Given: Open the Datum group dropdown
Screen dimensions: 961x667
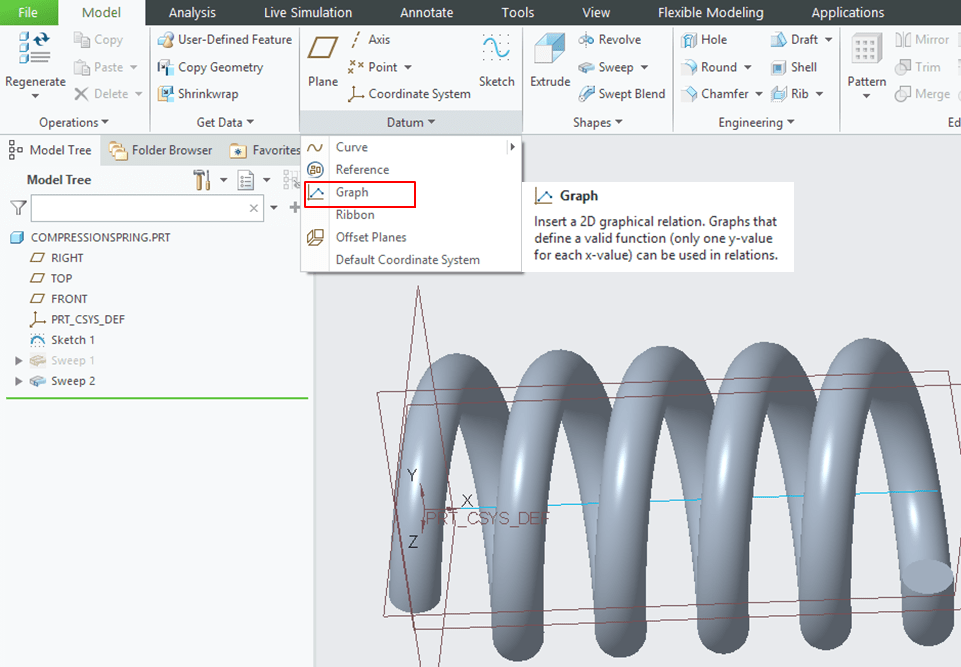Looking at the screenshot, I should point(411,122).
